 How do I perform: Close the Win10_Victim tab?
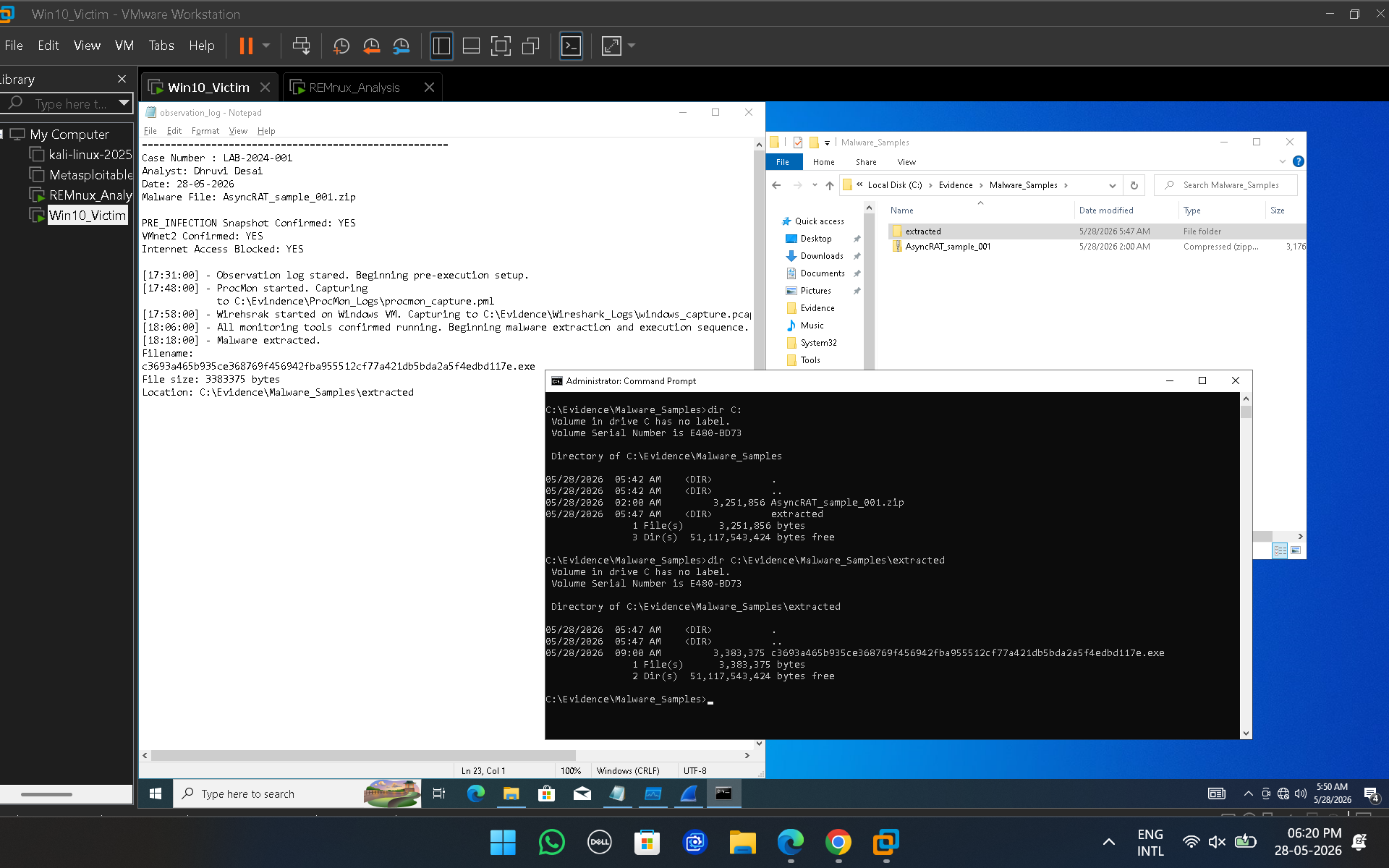(x=266, y=87)
